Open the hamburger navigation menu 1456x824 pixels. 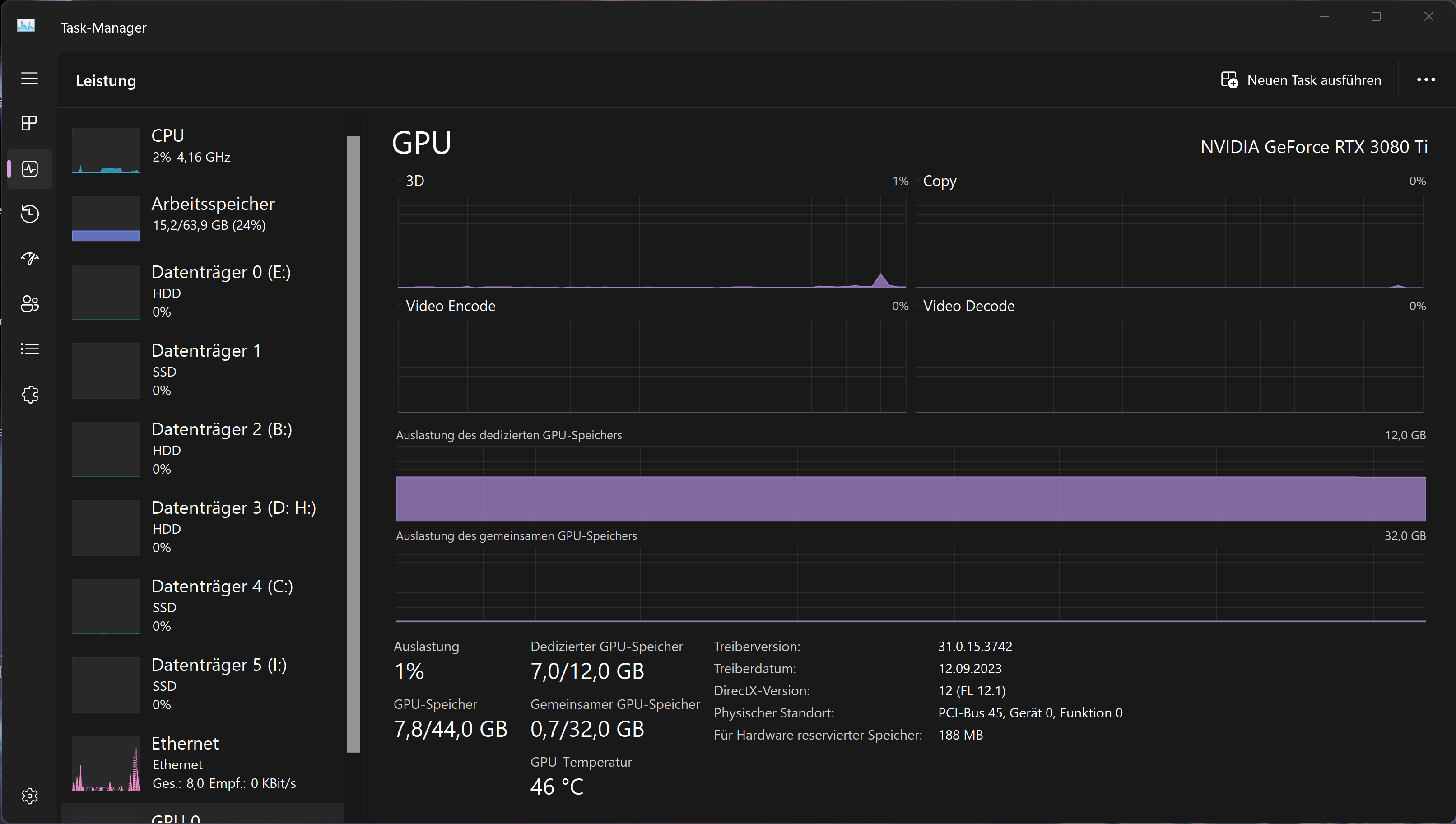tap(29, 78)
